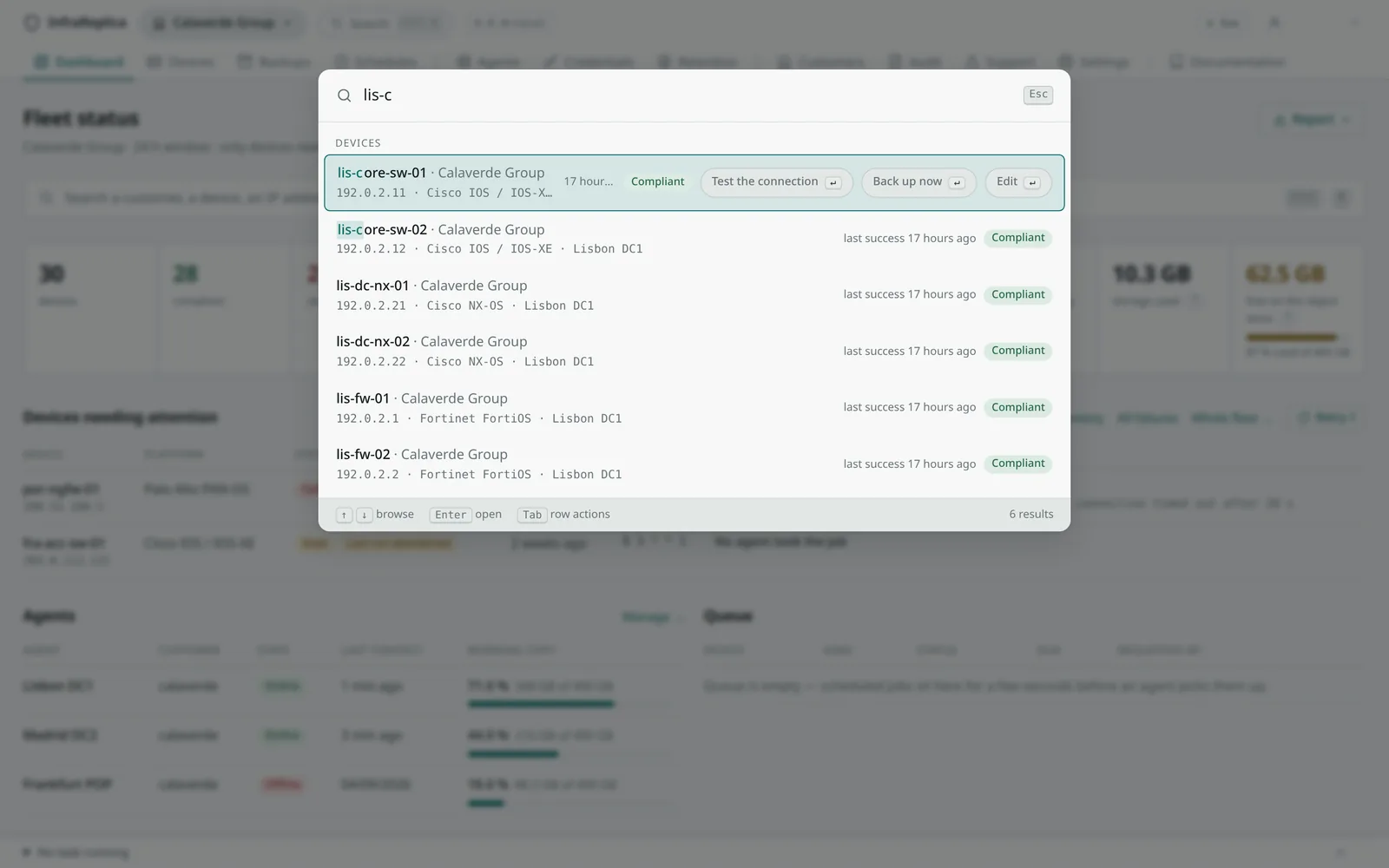
Task: Click the '192.0.2.12 · Cisco IOS / IOS-XE' line
Action: tap(490, 249)
